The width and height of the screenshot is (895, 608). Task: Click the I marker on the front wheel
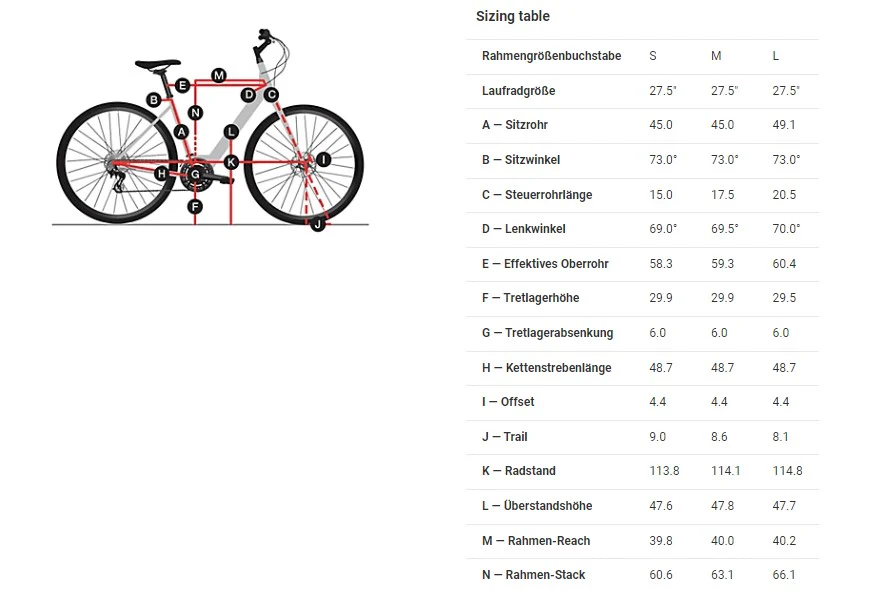(323, 160)
